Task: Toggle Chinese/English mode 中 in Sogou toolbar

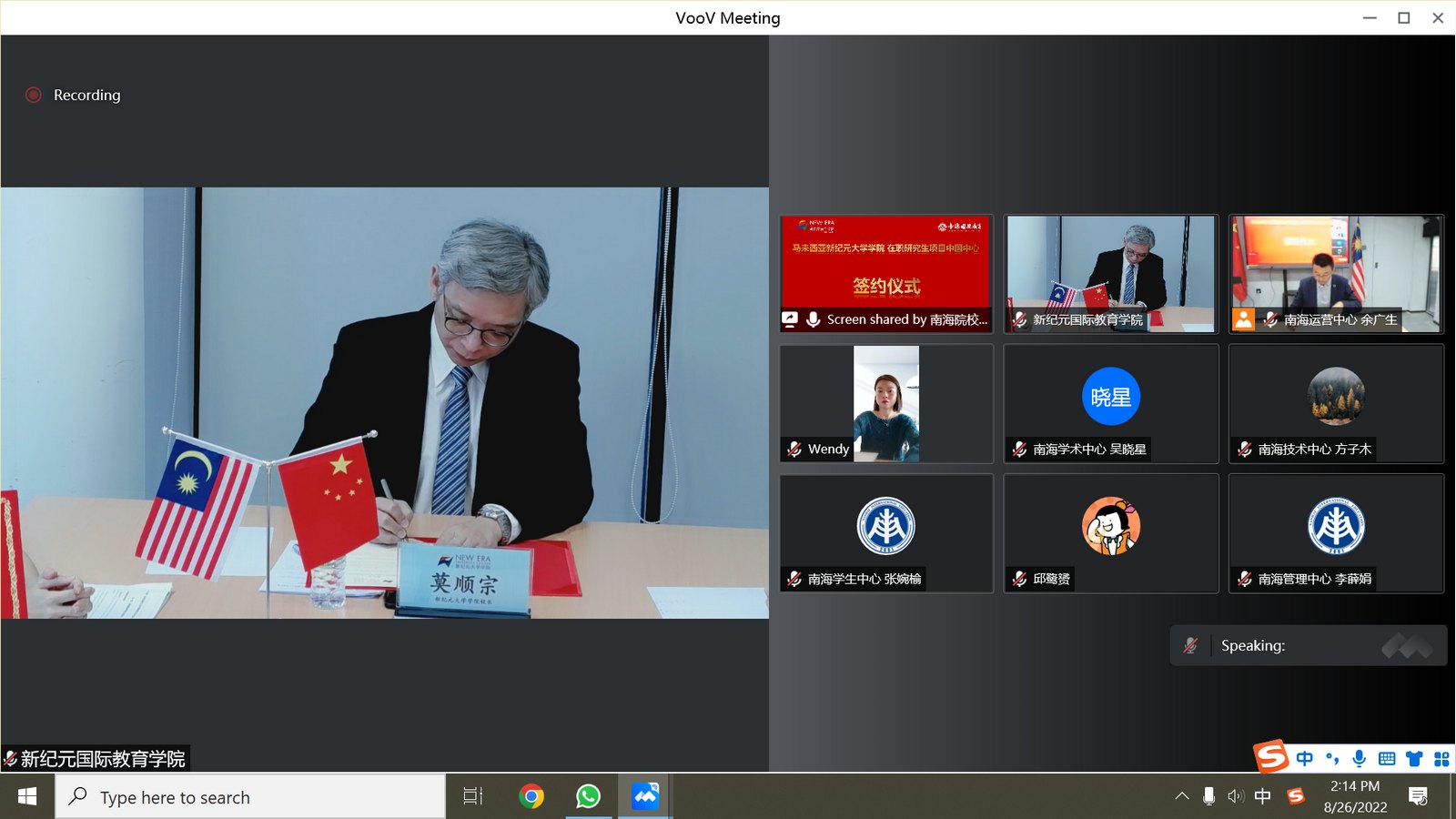Action: pos(1305,759)
